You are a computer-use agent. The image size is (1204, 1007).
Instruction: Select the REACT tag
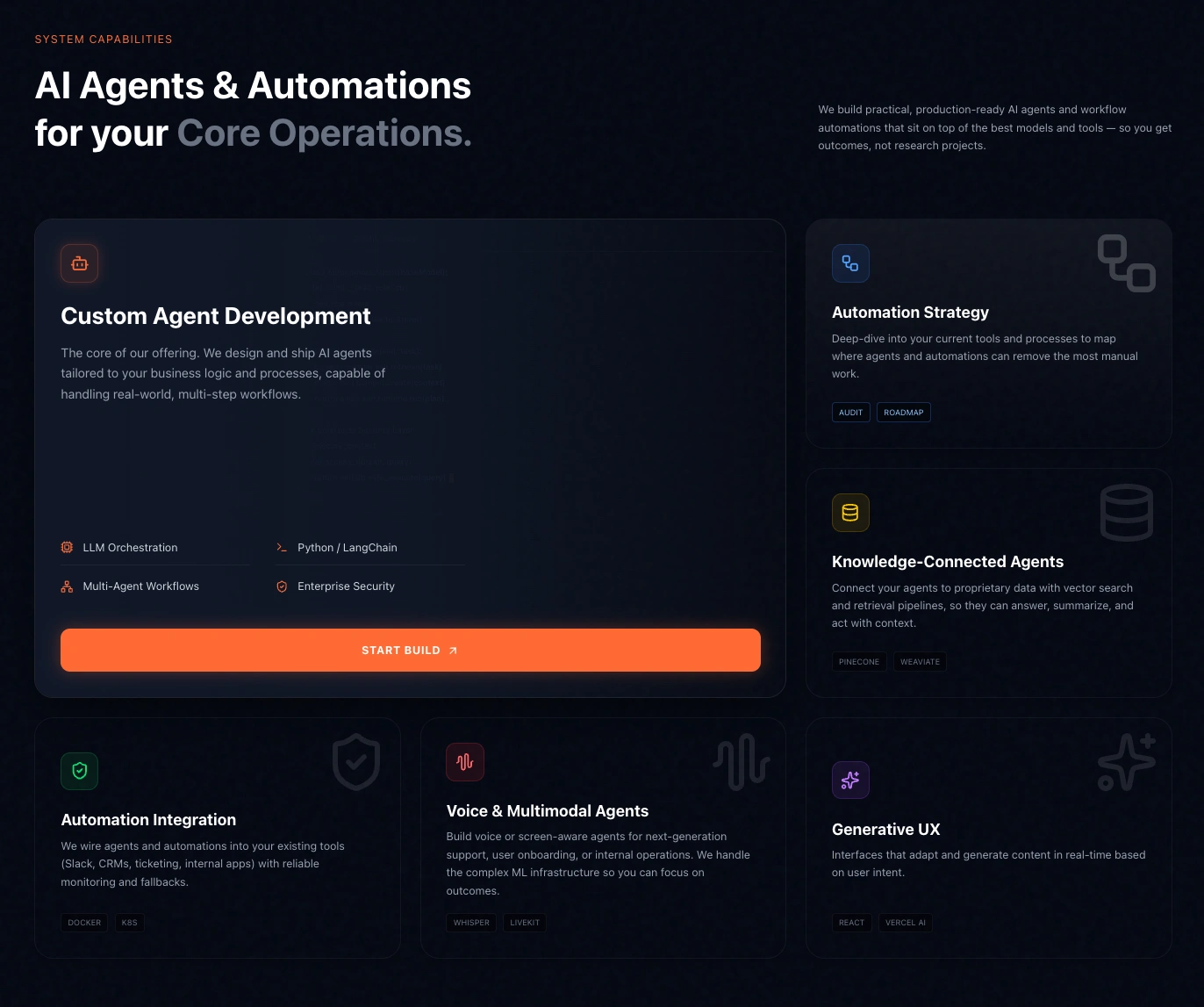[x=852, y=923]
